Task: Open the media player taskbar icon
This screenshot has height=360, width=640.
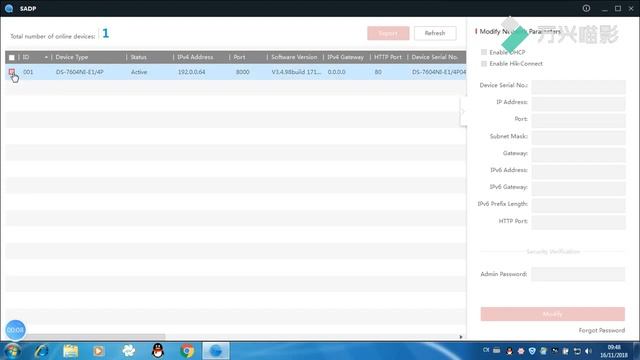Action: pos(98,351)
